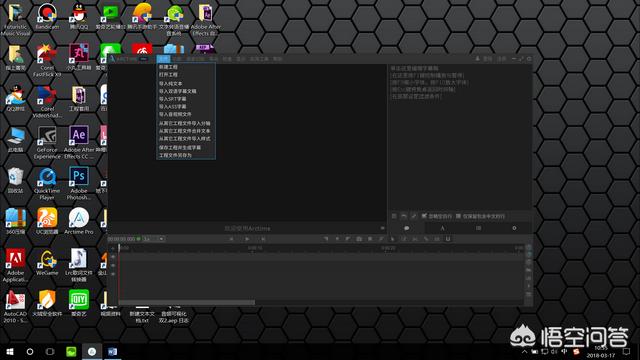640x360 pixels.
Task: Select 火绒安全软件 desktop icon
Action: [x=47, y=303]
